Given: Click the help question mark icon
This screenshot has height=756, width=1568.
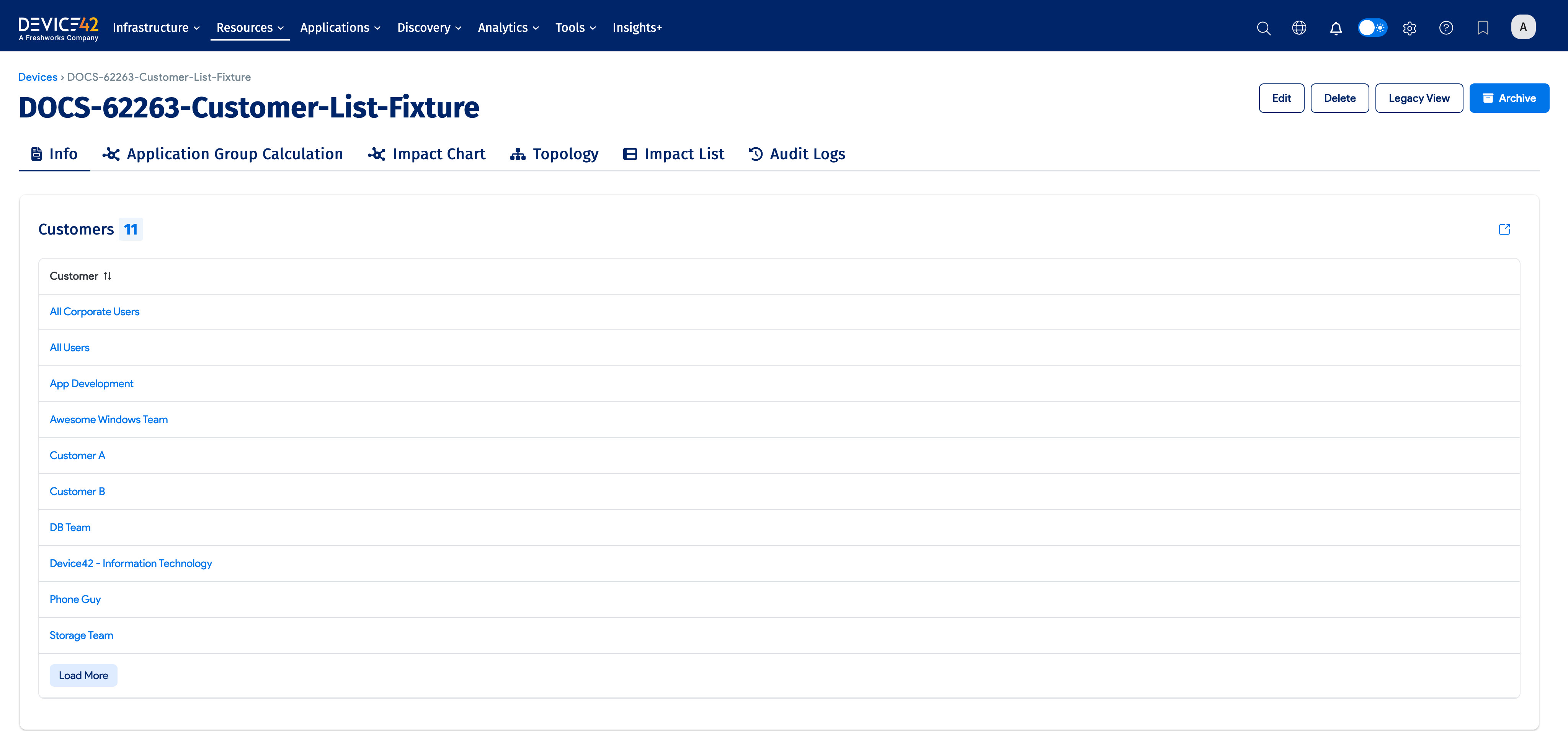Looking at the screenshot, I should tap(1446, 28).
